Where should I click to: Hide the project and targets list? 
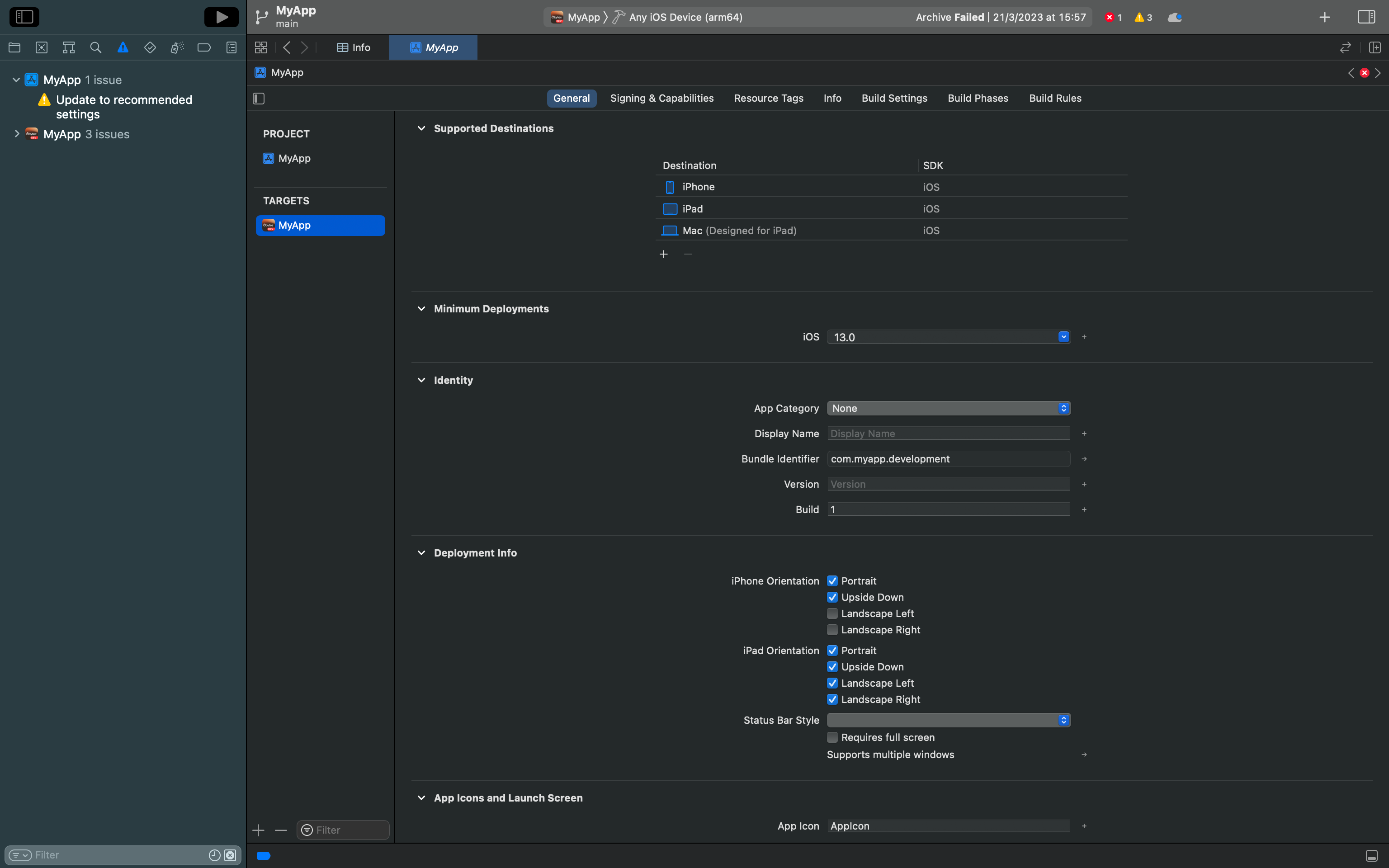point(259,99)
